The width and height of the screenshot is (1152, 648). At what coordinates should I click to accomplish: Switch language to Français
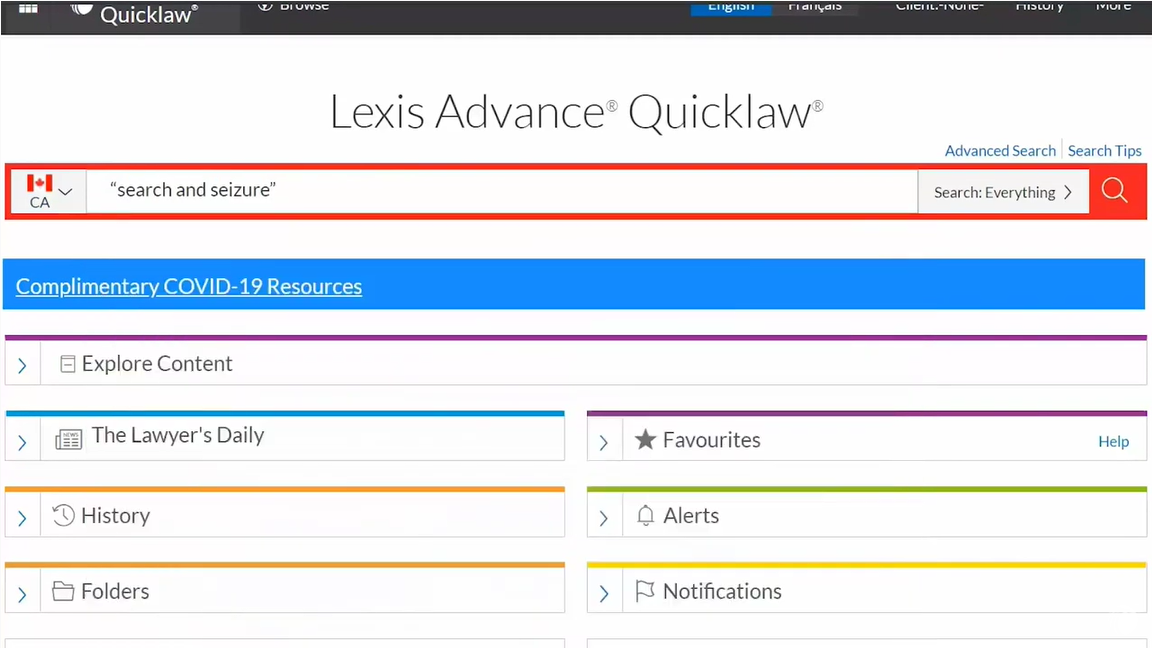pyautogui.click(x=814, y=7)
